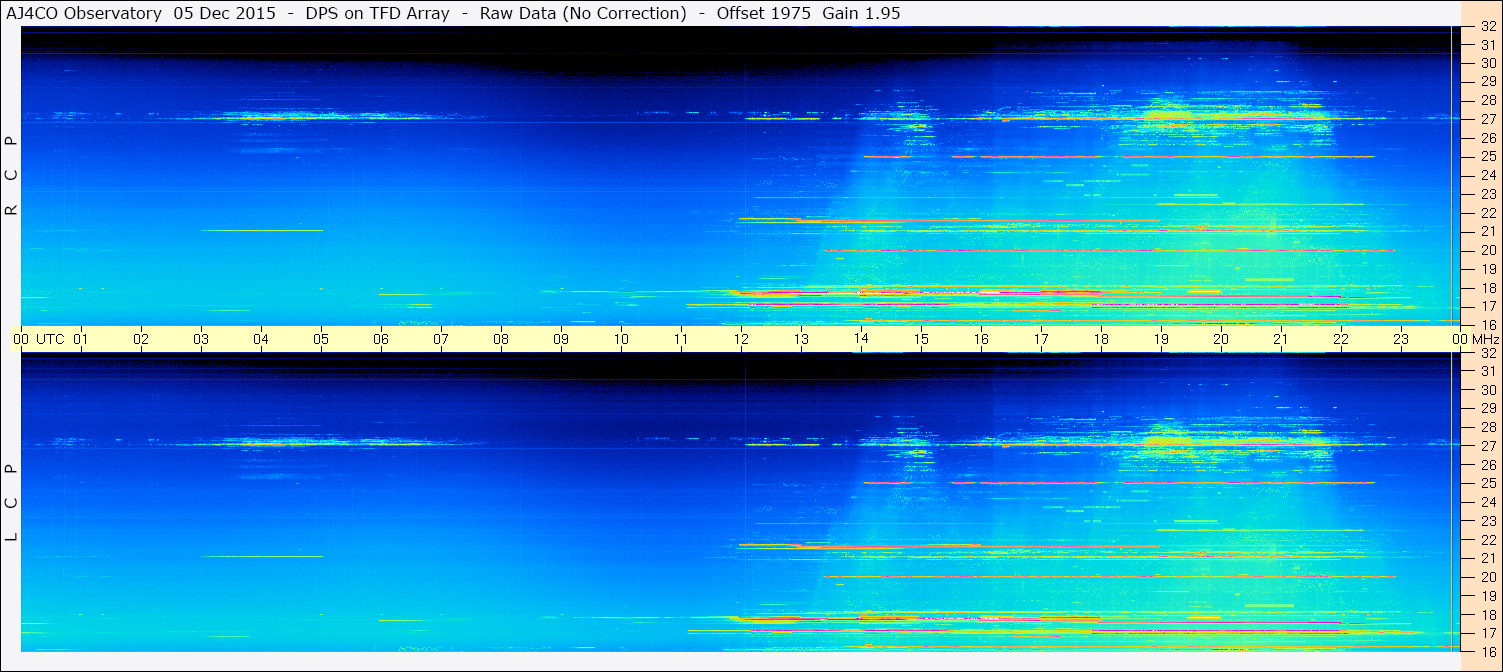Click the 30 MHz tick on the LCP scale
Image resolution: width=1503 pixels, height=672 pixels.
[1487, 390]
